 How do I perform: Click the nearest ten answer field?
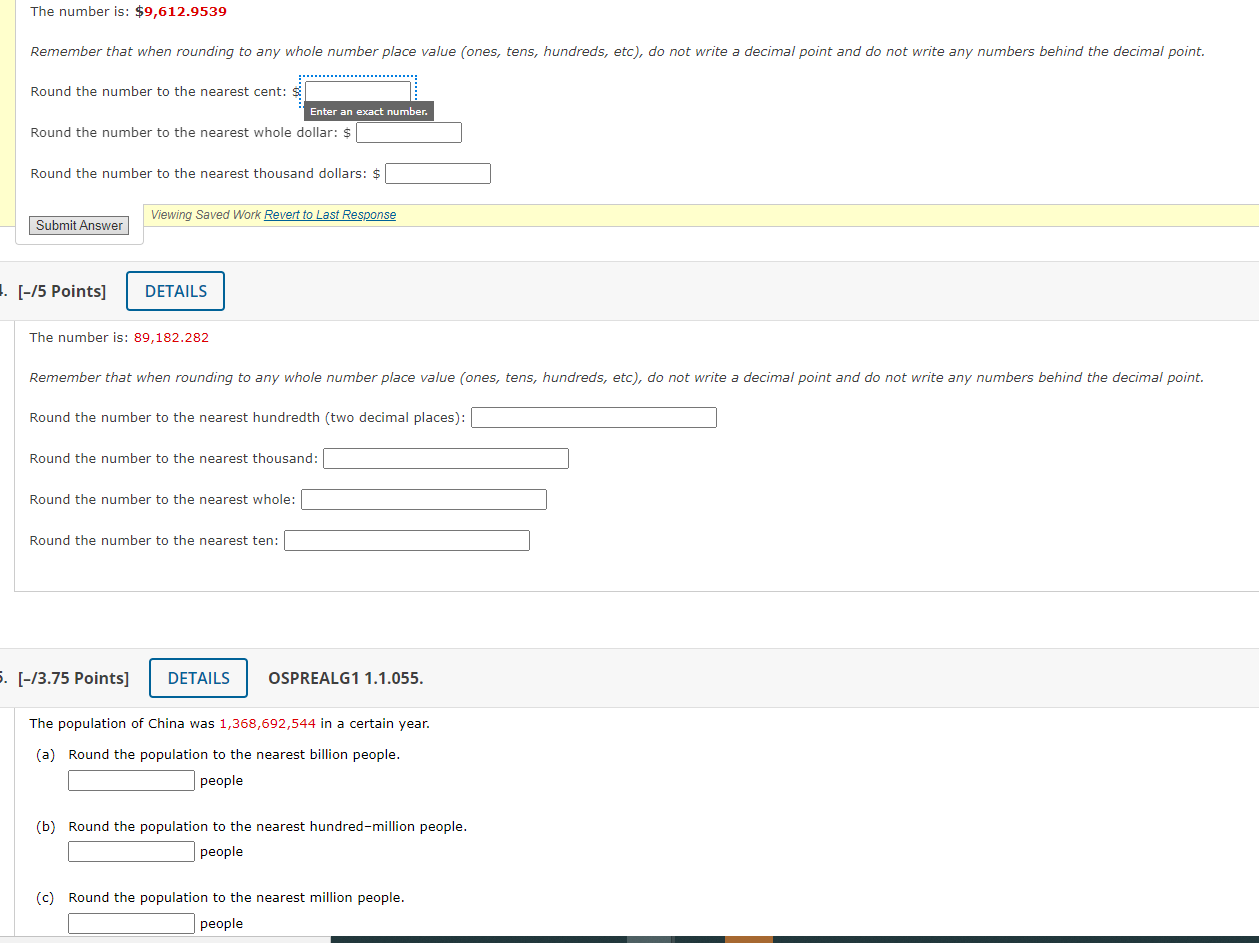(406, 540)
